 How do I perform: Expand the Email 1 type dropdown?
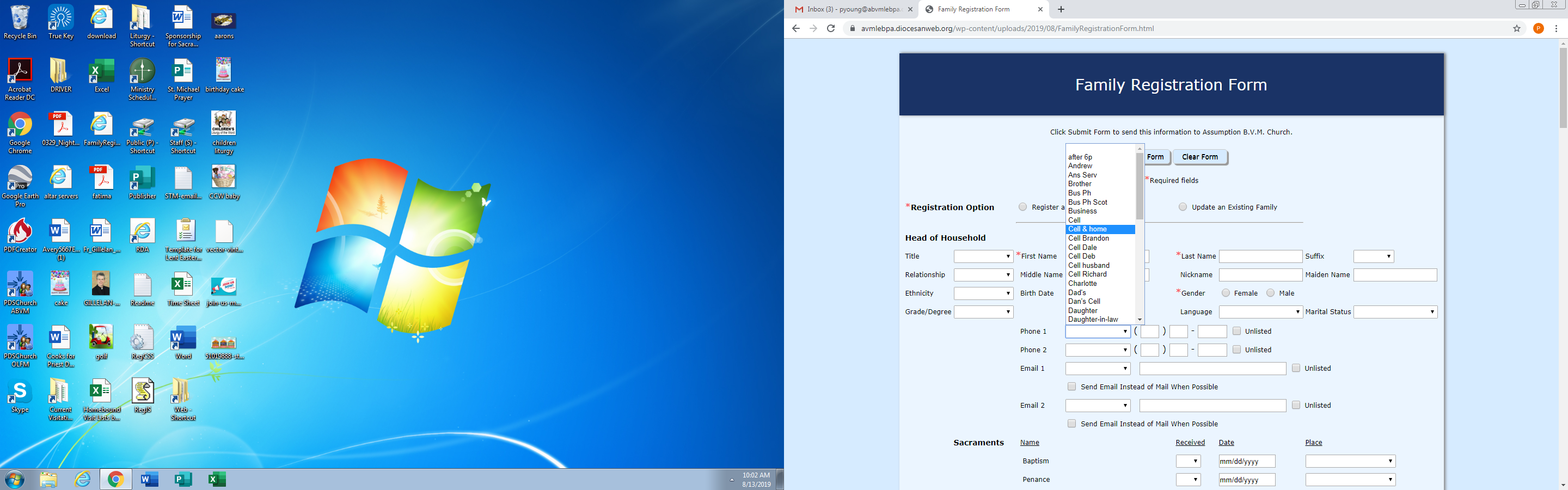pyautogui.click(x=1098, y=369)
